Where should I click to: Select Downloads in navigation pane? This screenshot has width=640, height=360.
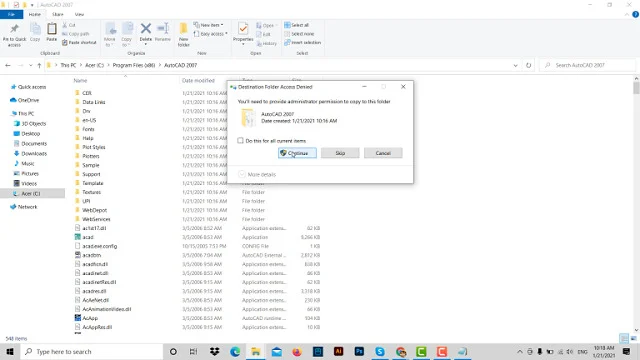pos(34,153)
